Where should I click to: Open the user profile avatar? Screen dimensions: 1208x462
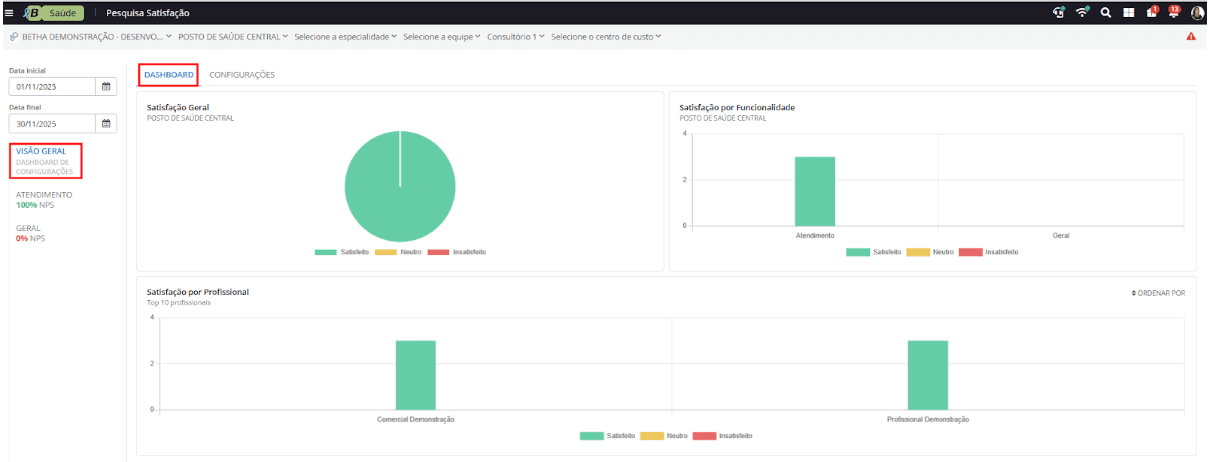pos(1197,13)
